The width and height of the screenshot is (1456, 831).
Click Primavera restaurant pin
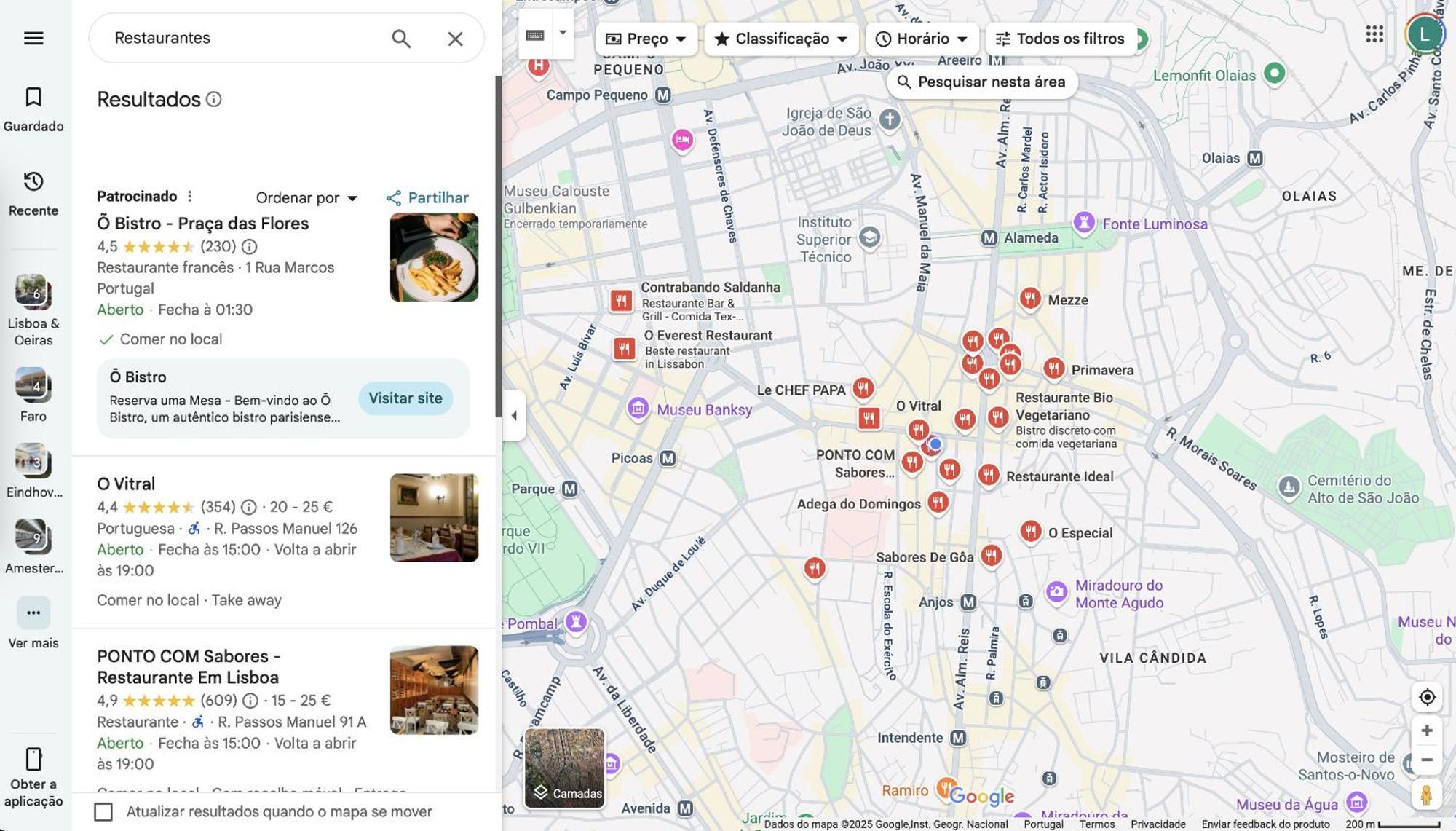1054,369
